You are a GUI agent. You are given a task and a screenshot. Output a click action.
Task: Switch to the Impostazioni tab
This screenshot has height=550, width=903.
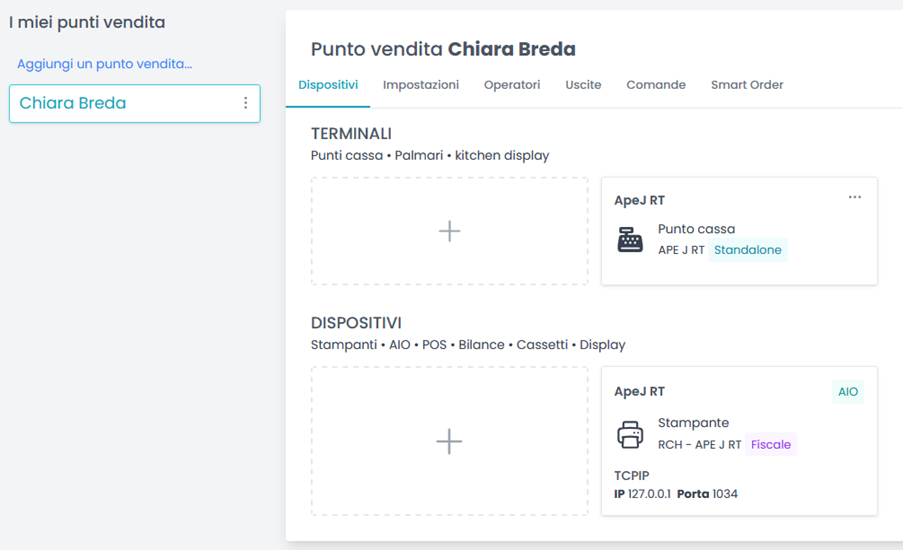[421, 85]
